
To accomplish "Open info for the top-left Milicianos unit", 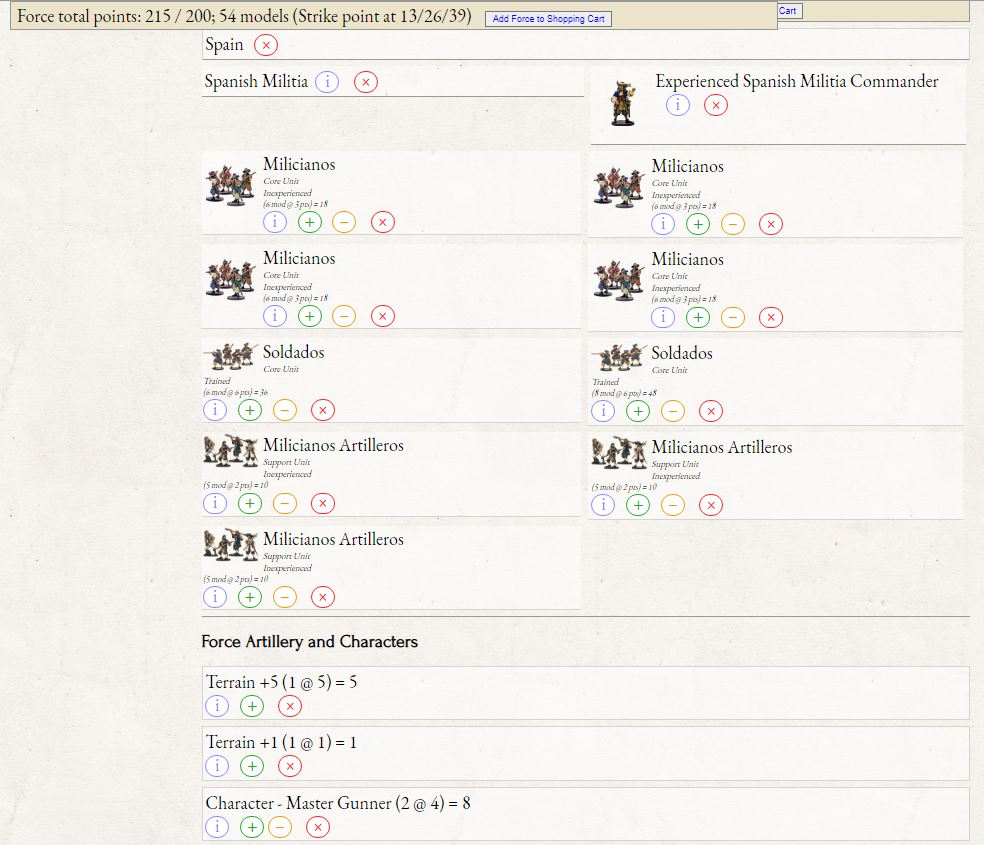I will [275, 221].
